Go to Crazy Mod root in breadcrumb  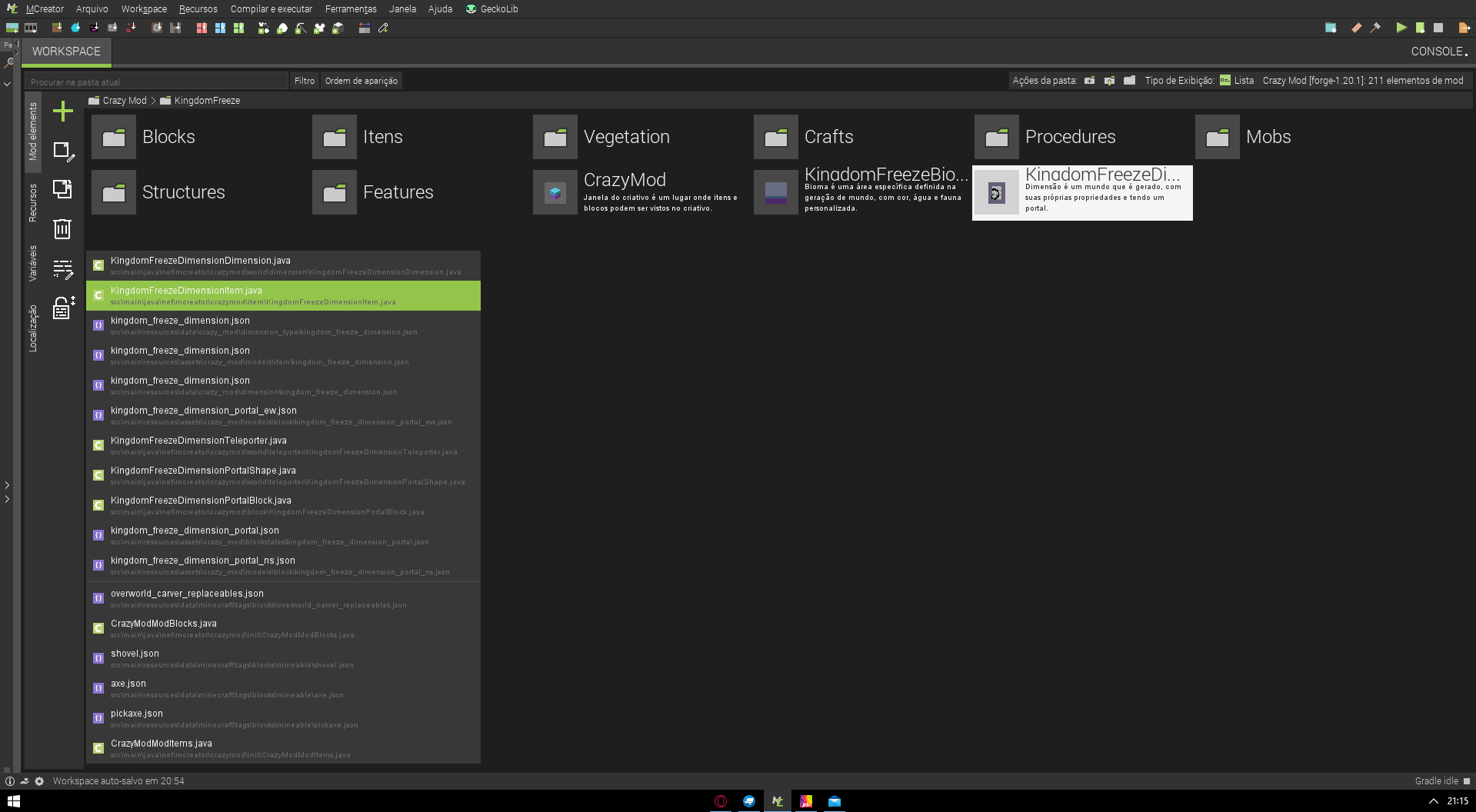(118, 101)
